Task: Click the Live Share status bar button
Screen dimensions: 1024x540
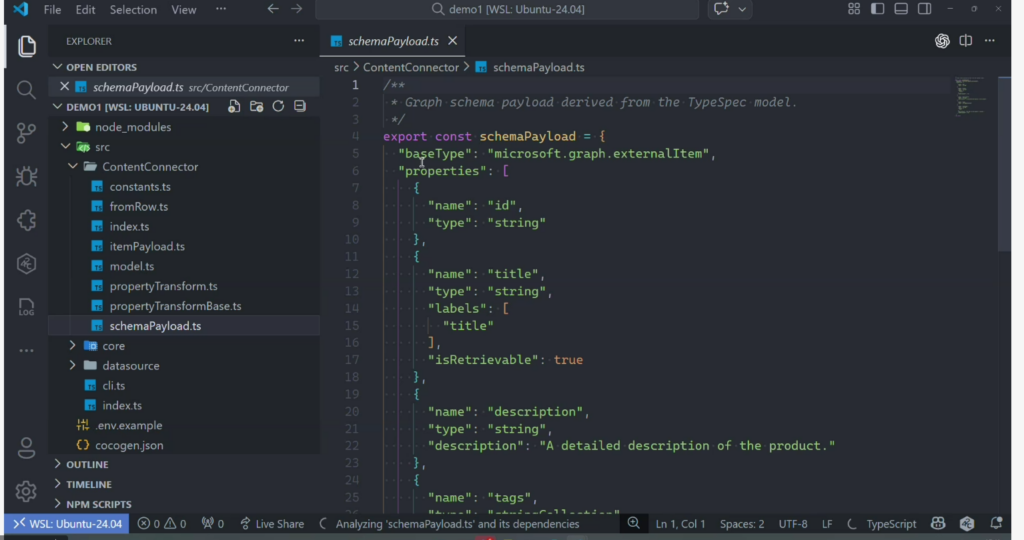Action: tap(270, 524)
